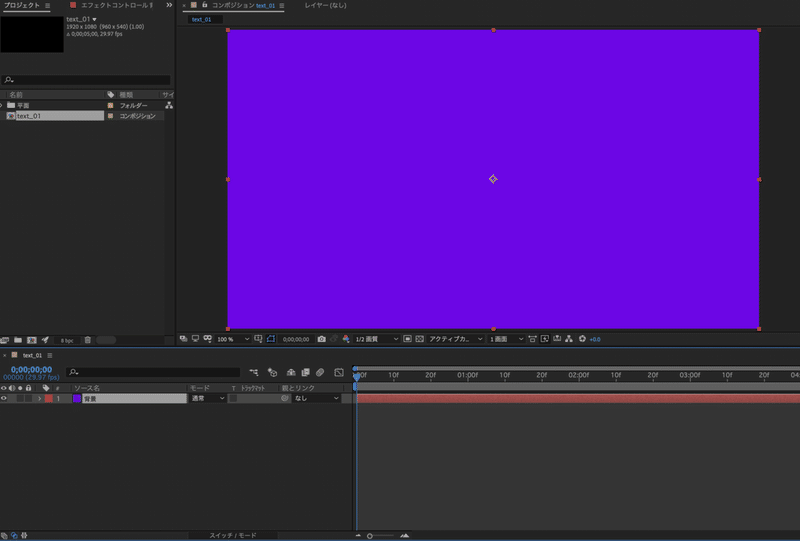
Task: Open the アクティブカ.. camera dropdown
Action: [455, 339]
